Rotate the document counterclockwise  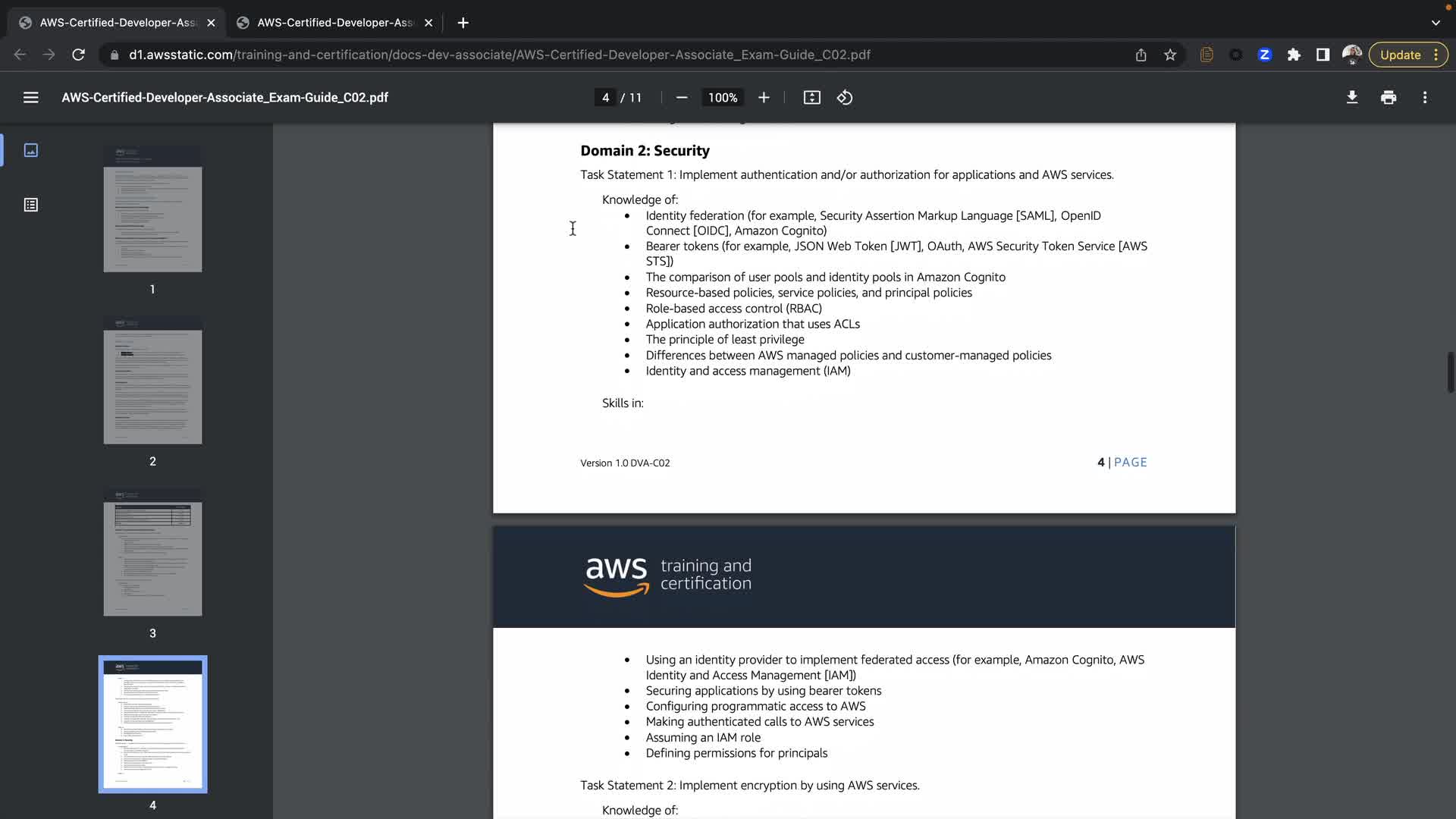pos(845,98)
